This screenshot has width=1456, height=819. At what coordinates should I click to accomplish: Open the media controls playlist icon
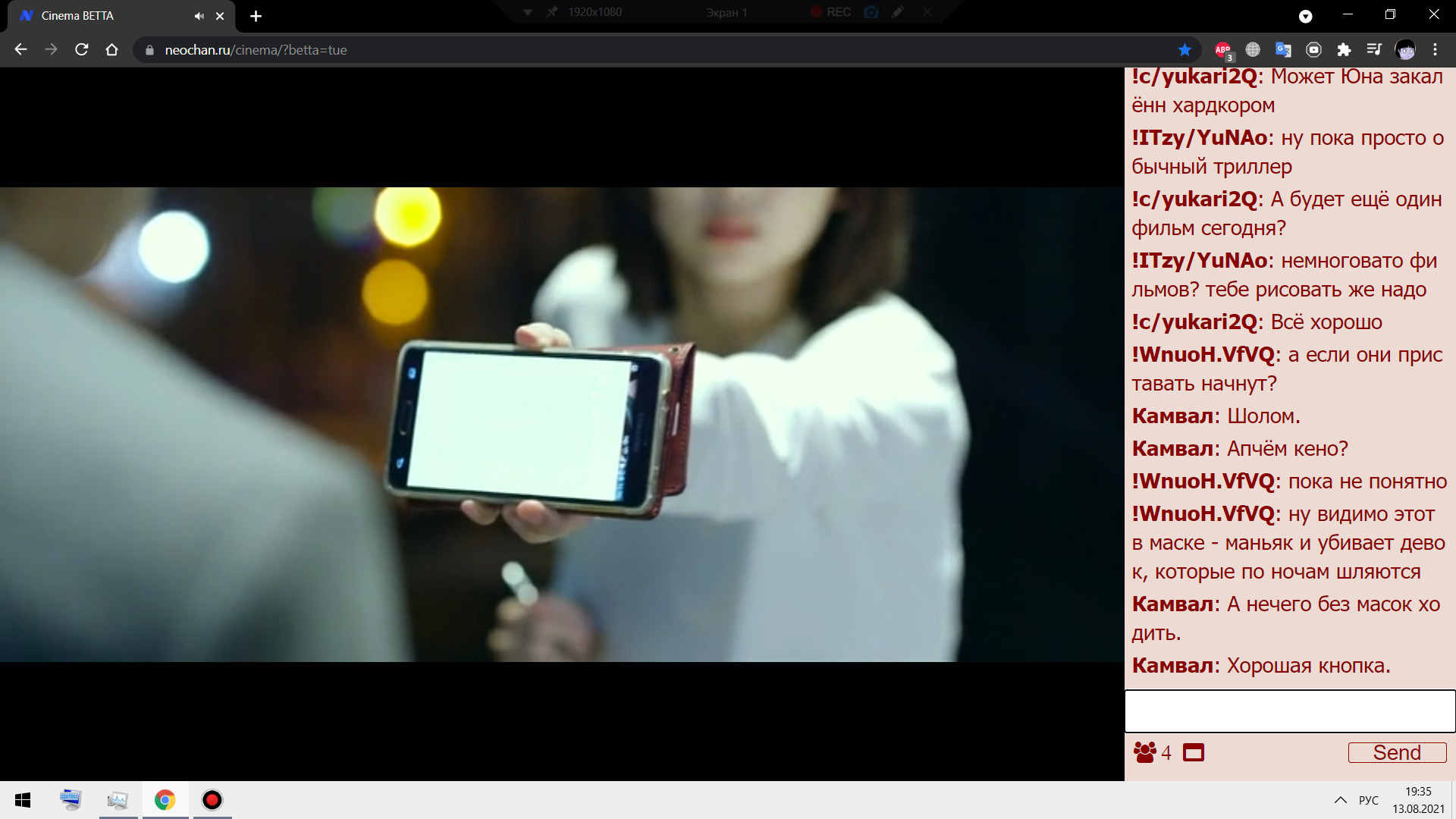(x=1374, y=50)
